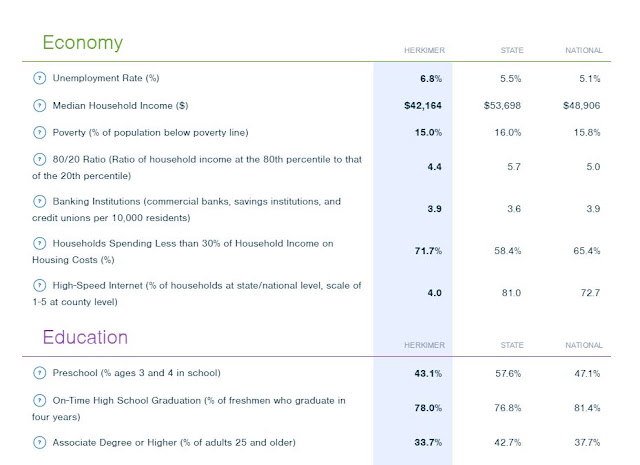Viewport: 640px width, 465px height.
Task: Open info icon for Median Household Income
Action: [x=39, y=106]
